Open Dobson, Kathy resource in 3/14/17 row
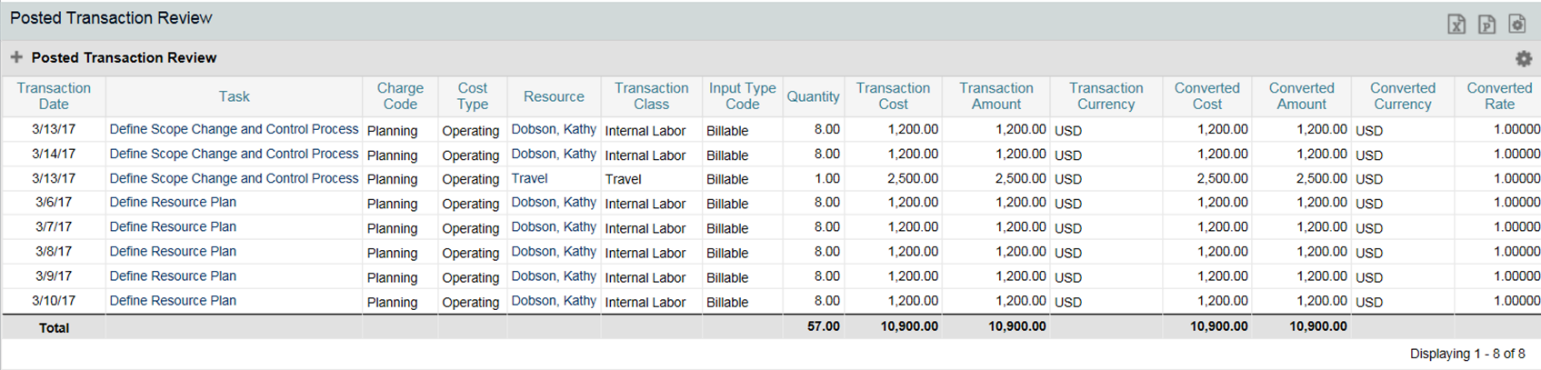The width and height of the screenshot is (1541, 370). 554,154
